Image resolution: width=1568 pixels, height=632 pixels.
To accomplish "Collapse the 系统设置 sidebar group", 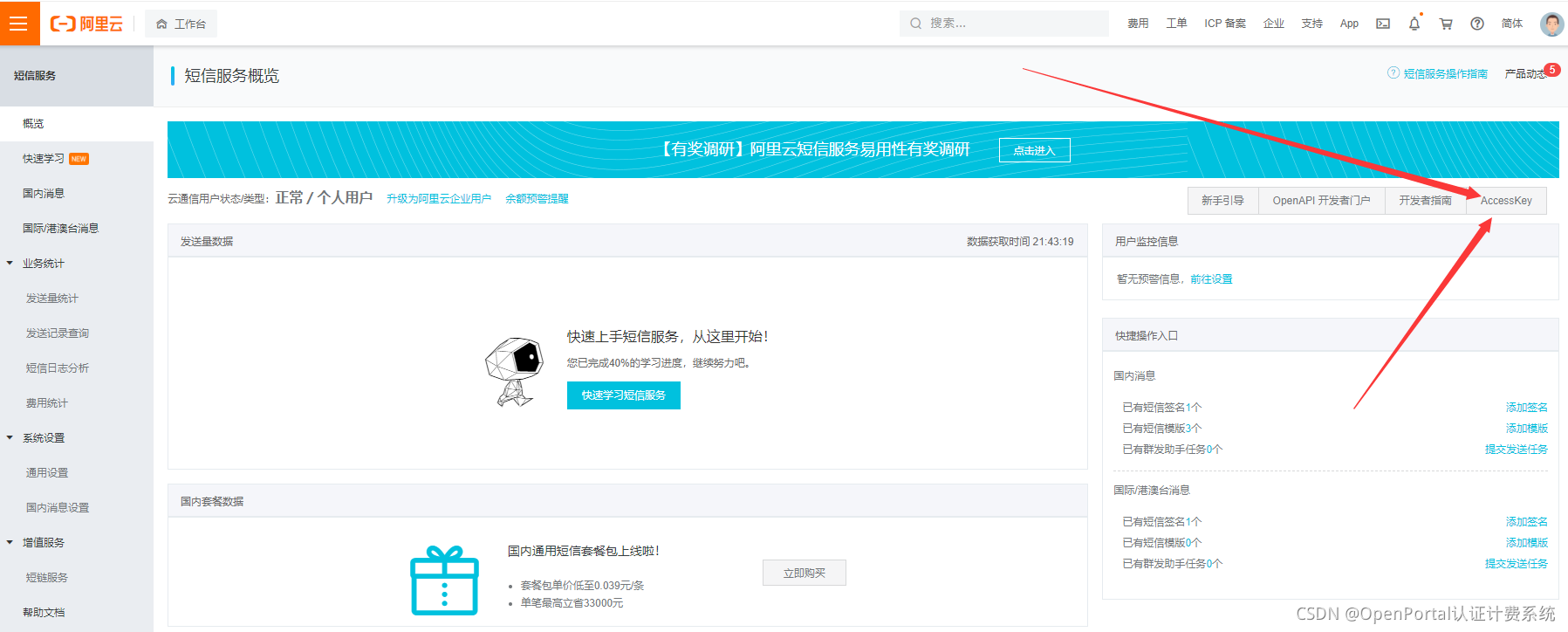I will pyautogui.click(x=10, y=437).
